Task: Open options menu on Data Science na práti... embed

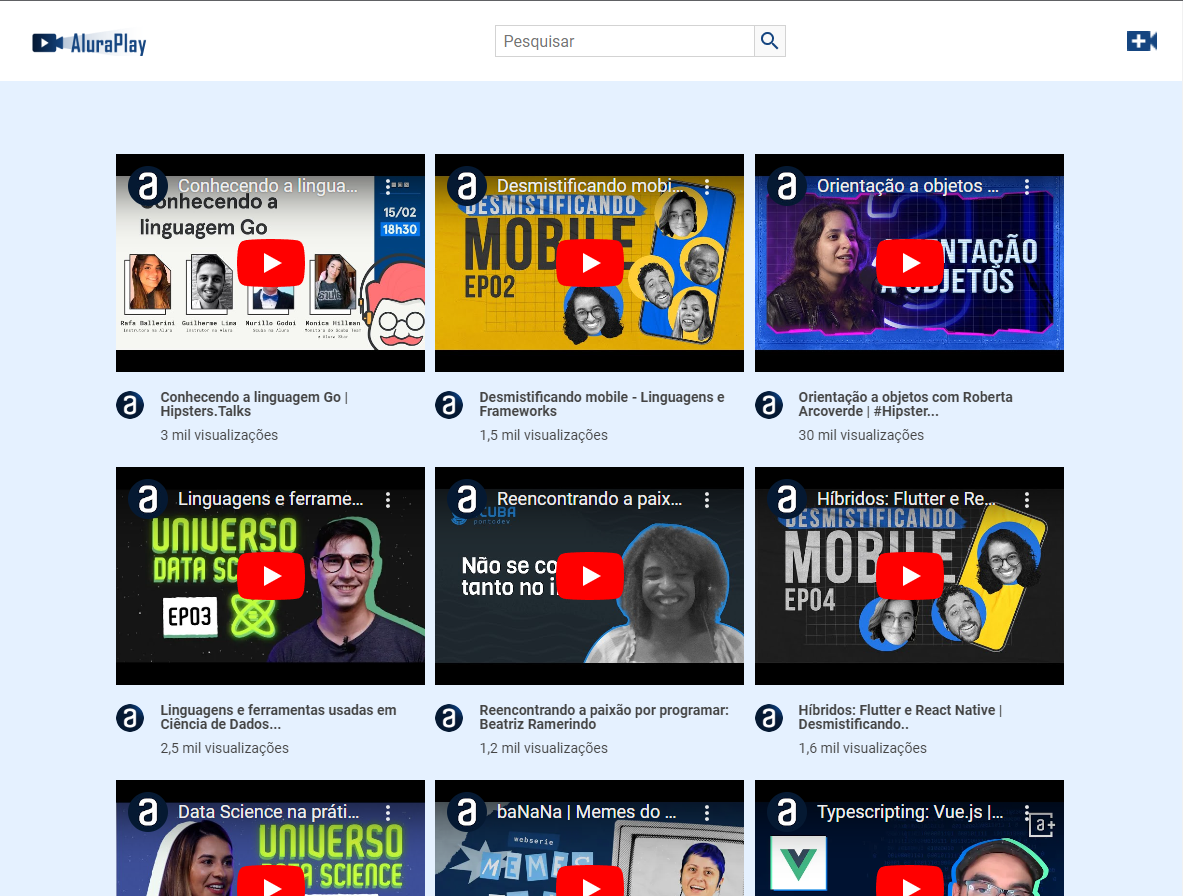Action: point(388,812)
